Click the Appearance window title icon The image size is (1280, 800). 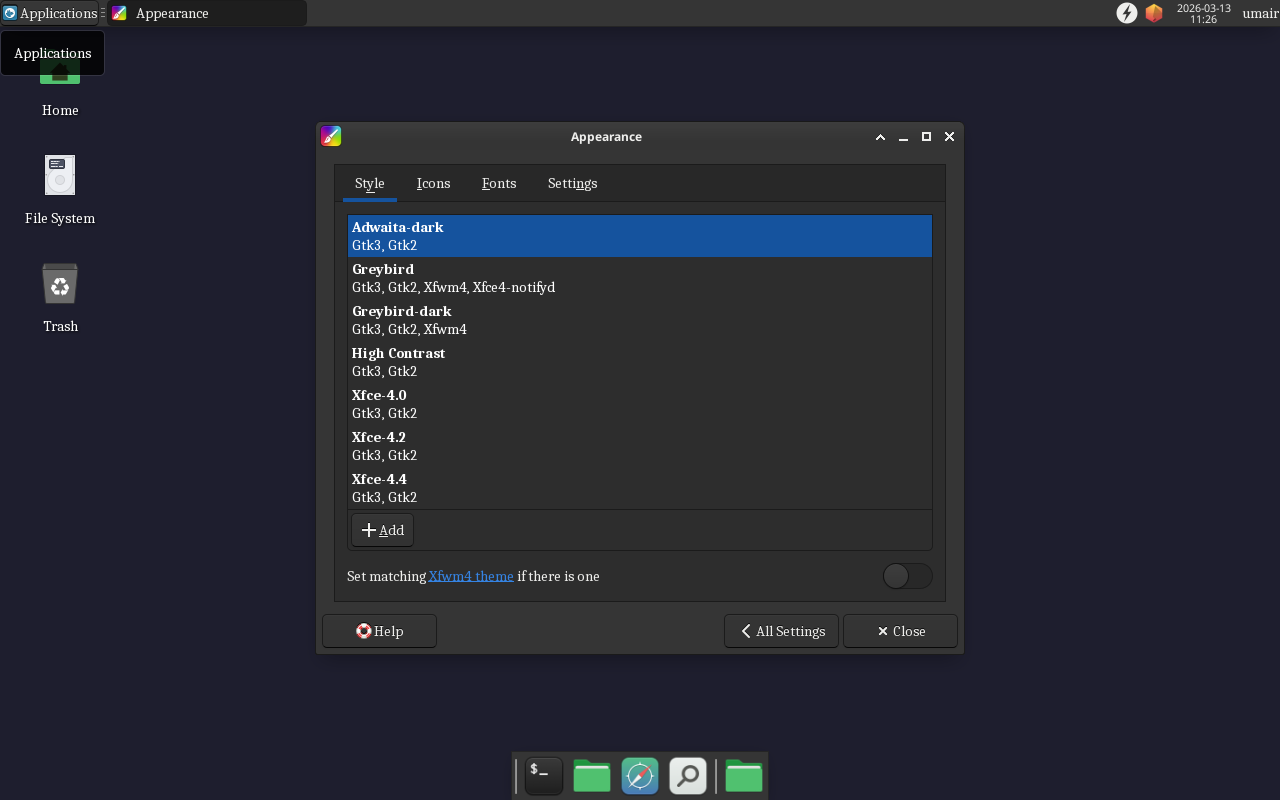pyautogui.click(x=331, y=136)
